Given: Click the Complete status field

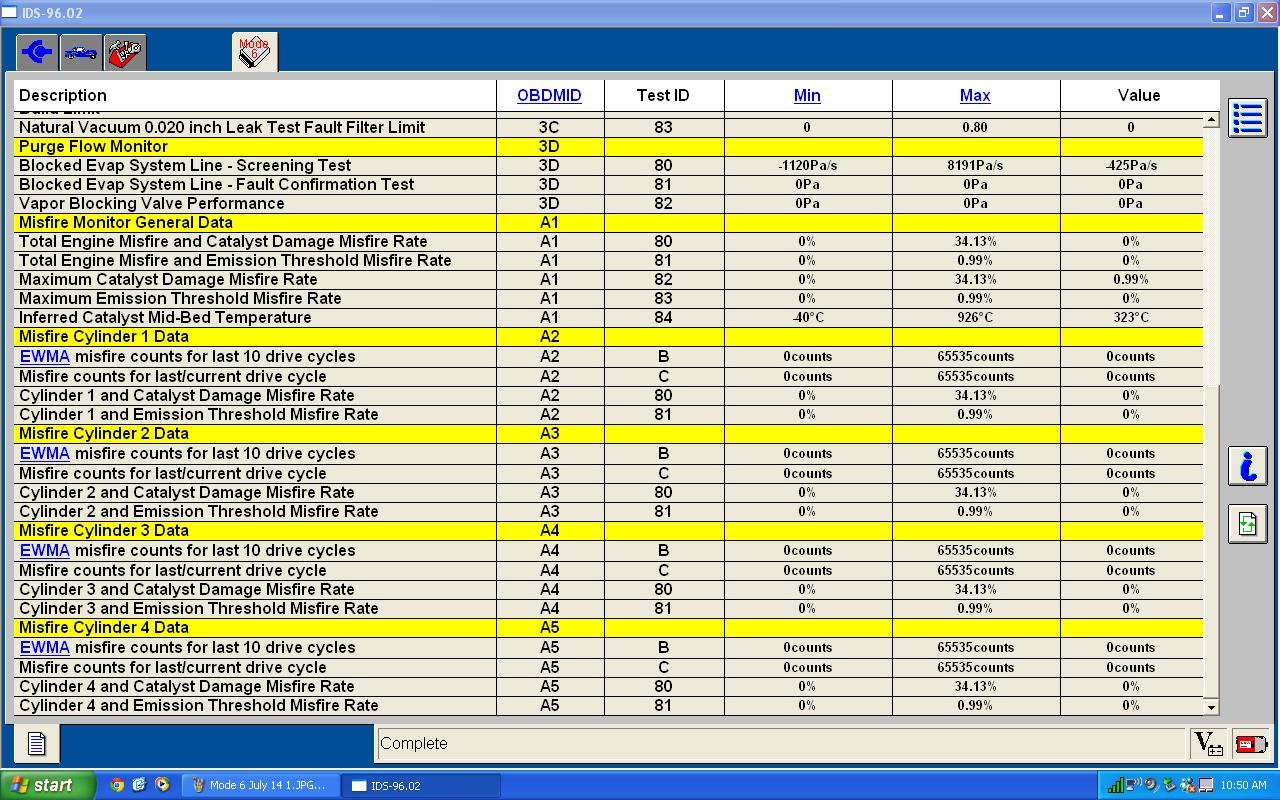Looking at the screenshot, I should [x=780, y=743].
